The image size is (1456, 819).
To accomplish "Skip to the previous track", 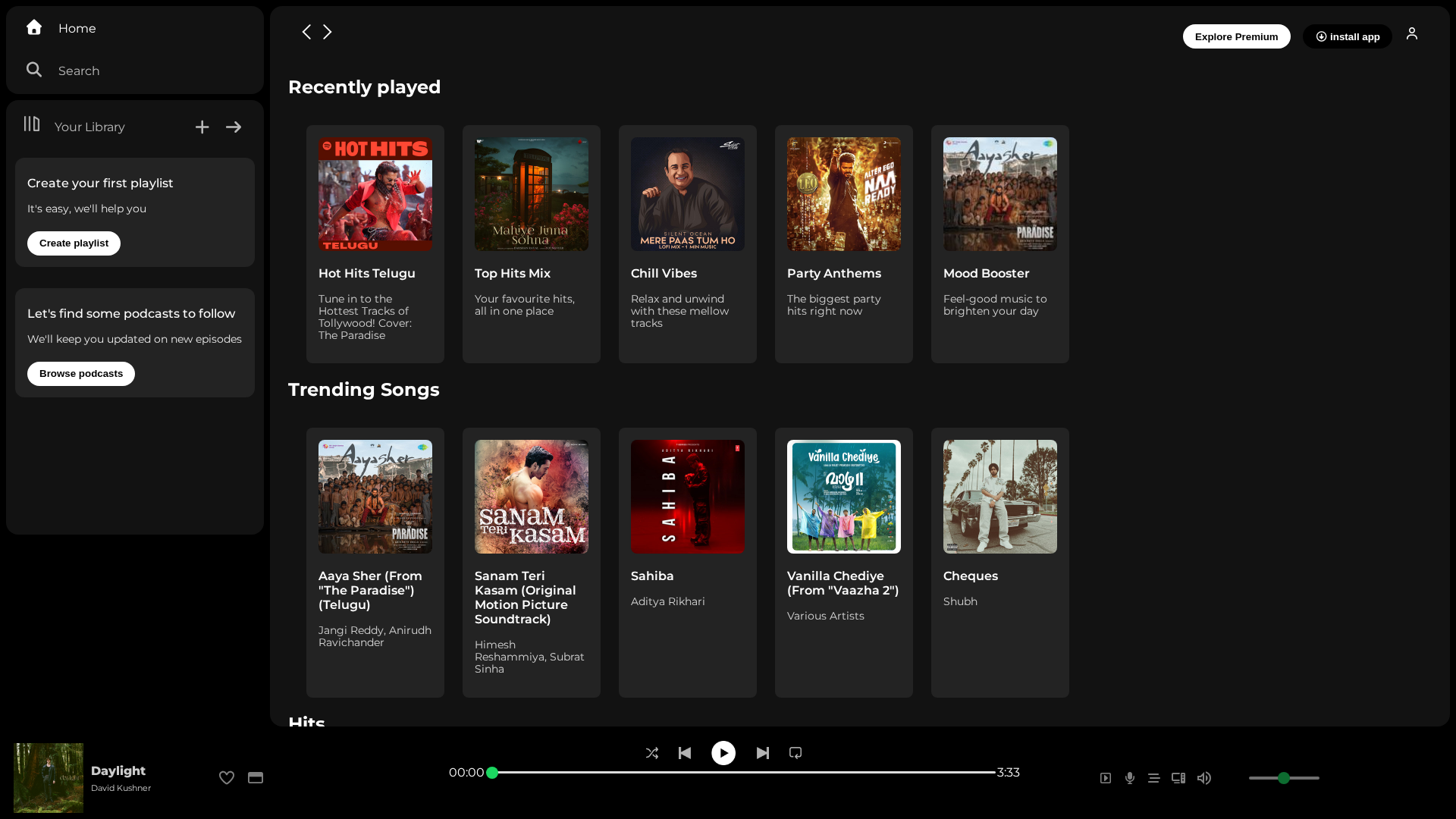I will coord(685,753).
